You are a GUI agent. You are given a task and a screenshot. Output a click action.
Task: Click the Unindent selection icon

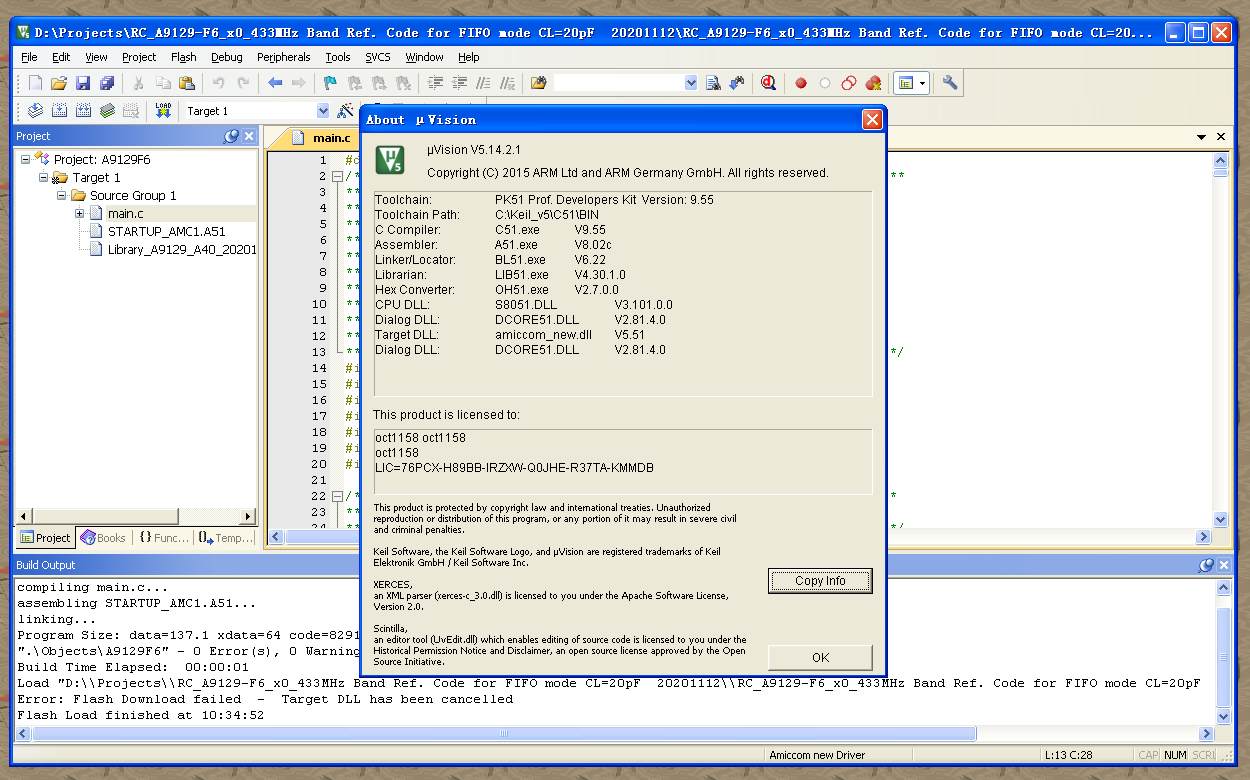click(x=460, y=83)
